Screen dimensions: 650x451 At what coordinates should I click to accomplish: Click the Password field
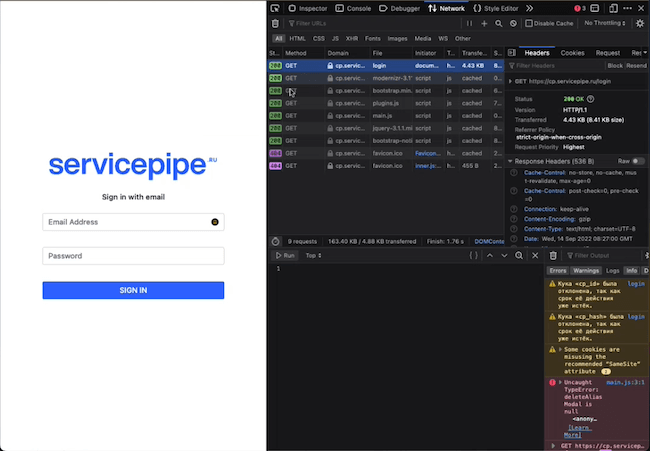coord(133,256)
